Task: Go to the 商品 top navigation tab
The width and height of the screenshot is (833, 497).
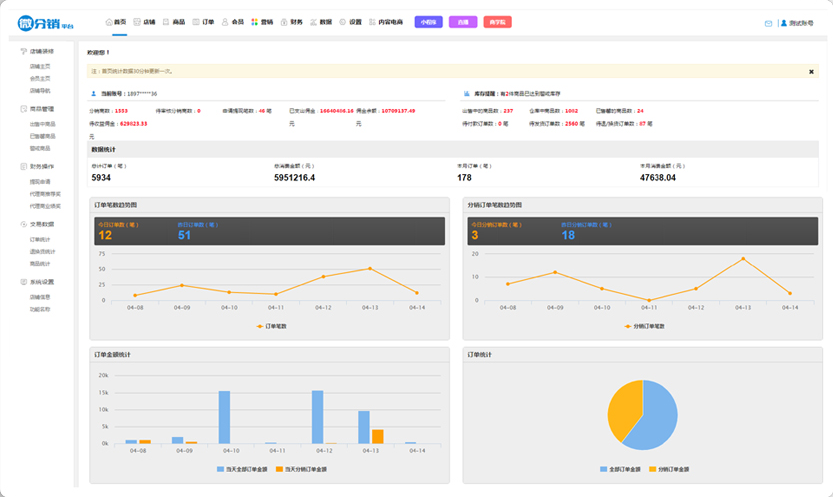Action: click(x=174, y=22)
